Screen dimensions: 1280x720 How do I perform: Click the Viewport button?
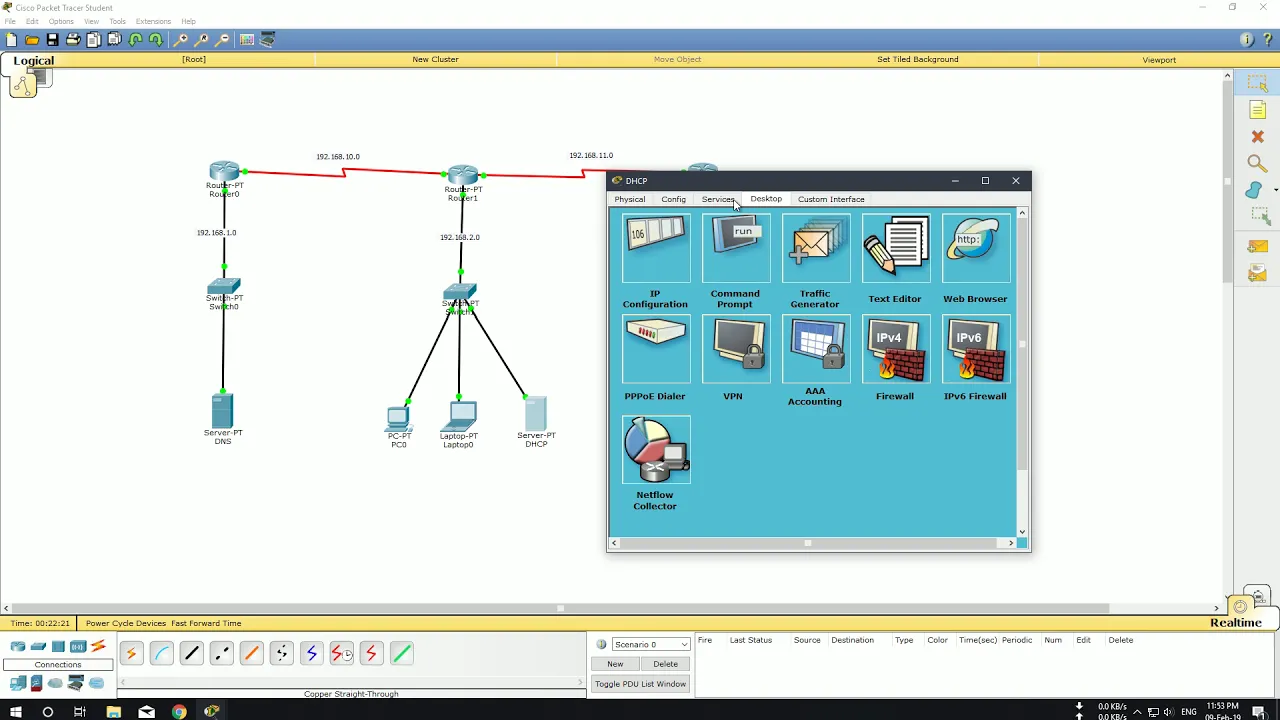[x=1159, y=60]
